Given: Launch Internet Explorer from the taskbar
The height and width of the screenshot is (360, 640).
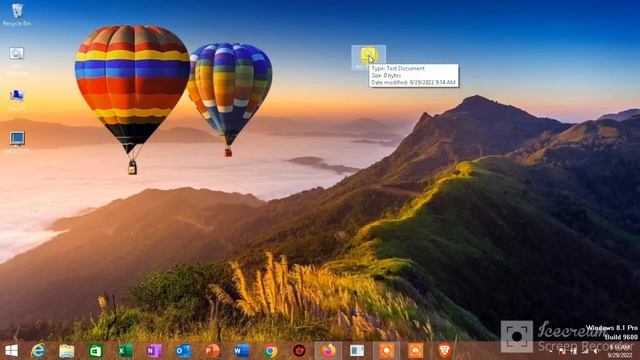Looking at the screenshot, I should (38, 351).
